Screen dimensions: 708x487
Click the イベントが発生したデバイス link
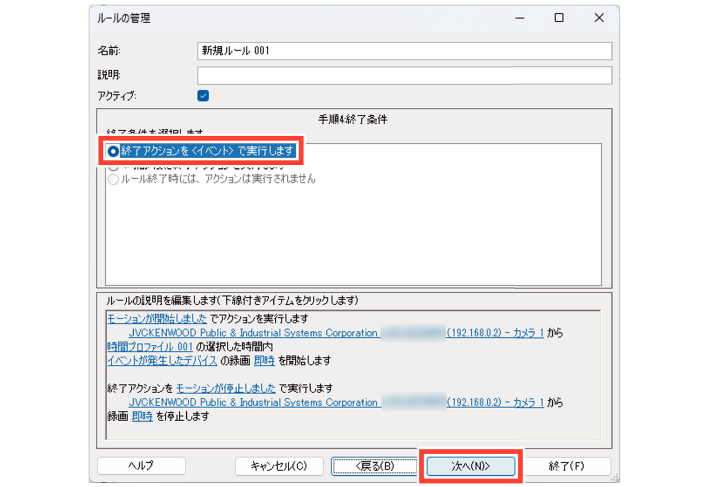(x=162, y=361)
